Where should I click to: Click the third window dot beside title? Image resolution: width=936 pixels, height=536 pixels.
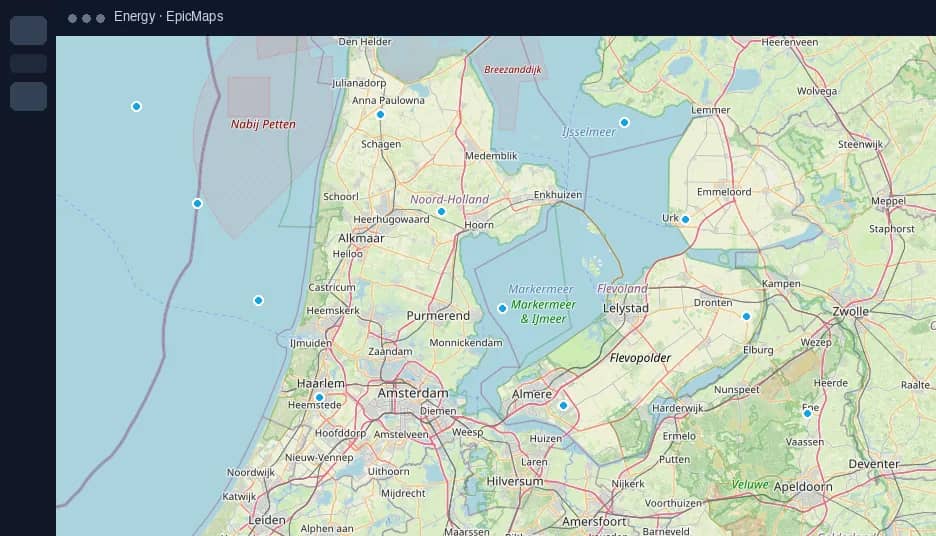[101, 19]
